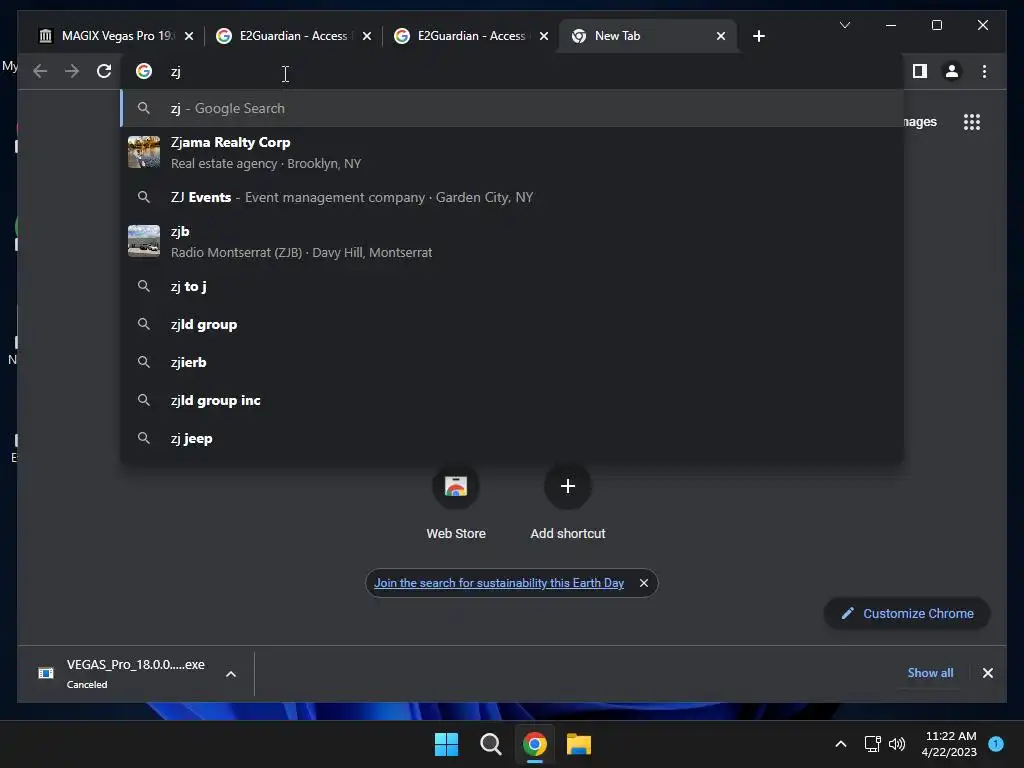
Task: Go forward using the forward arrow
Action: [x=72, y=71]
